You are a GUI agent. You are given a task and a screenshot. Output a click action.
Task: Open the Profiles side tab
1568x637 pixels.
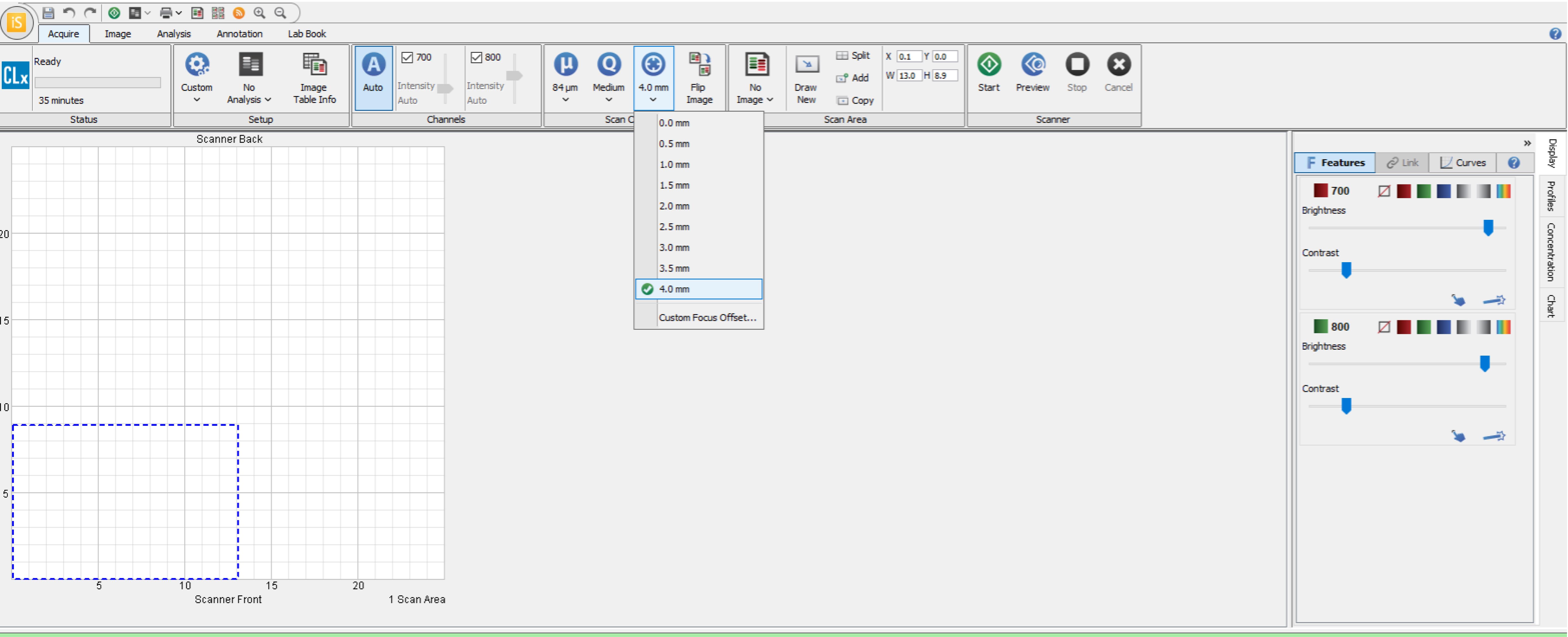pyautogui.click(x=1551, y=196)
